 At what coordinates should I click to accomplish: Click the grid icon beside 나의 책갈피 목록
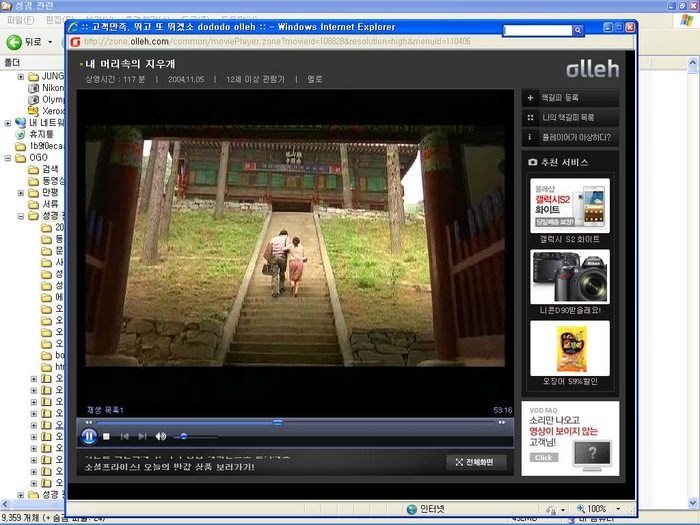(x=530, y=117)
